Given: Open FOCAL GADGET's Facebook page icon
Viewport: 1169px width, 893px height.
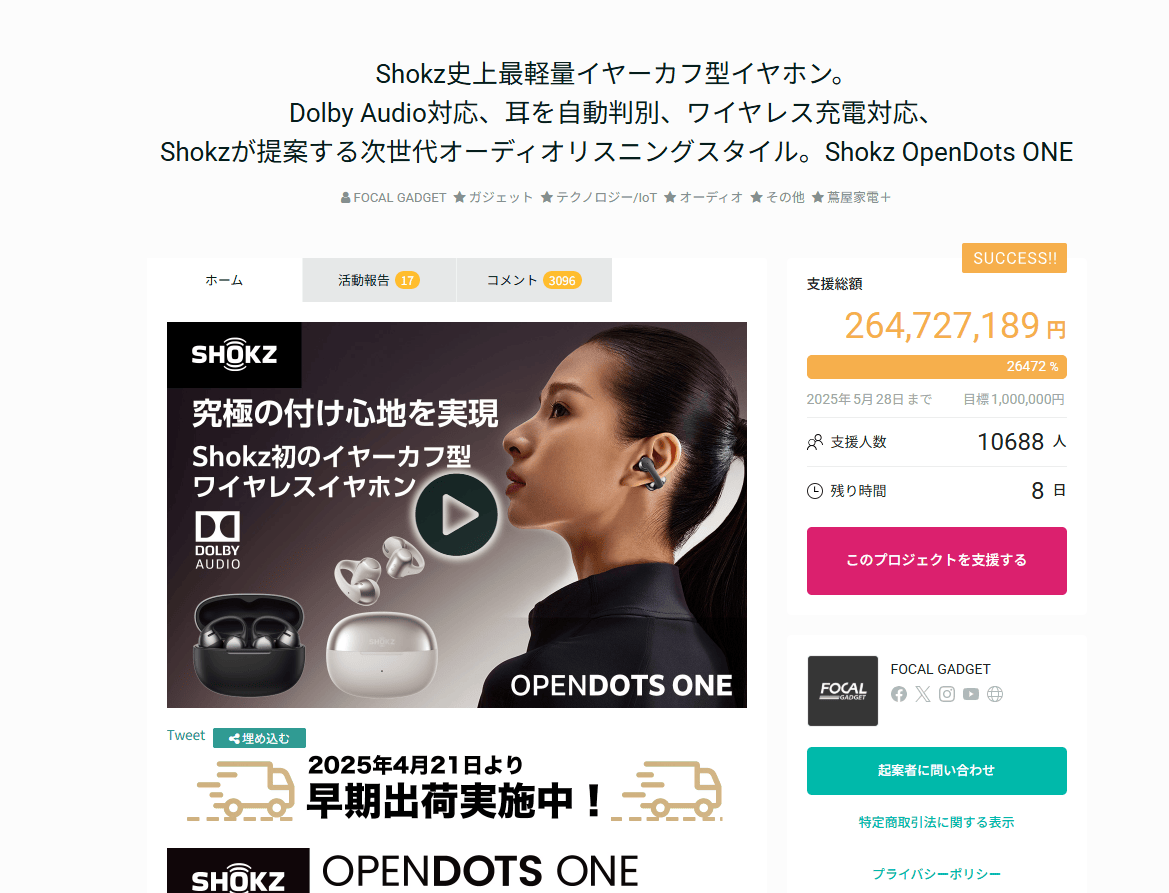Looking at the screenshot, I should [x=899, y=694].
